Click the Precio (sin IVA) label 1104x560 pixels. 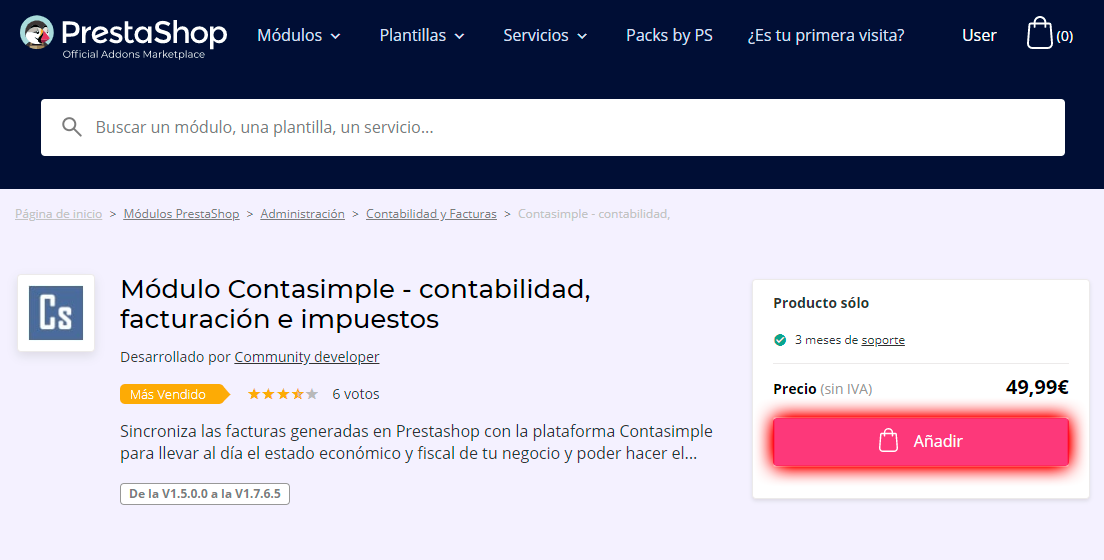(x=822, y=389)
